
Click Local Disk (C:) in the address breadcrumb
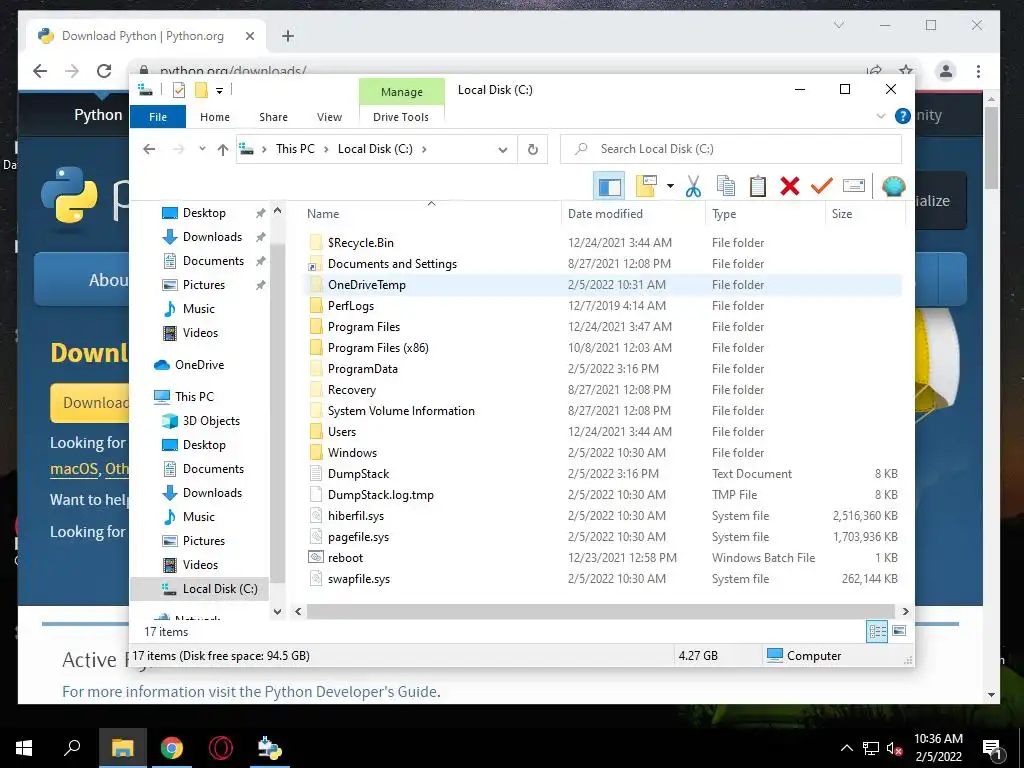click(x=375, y=149)
